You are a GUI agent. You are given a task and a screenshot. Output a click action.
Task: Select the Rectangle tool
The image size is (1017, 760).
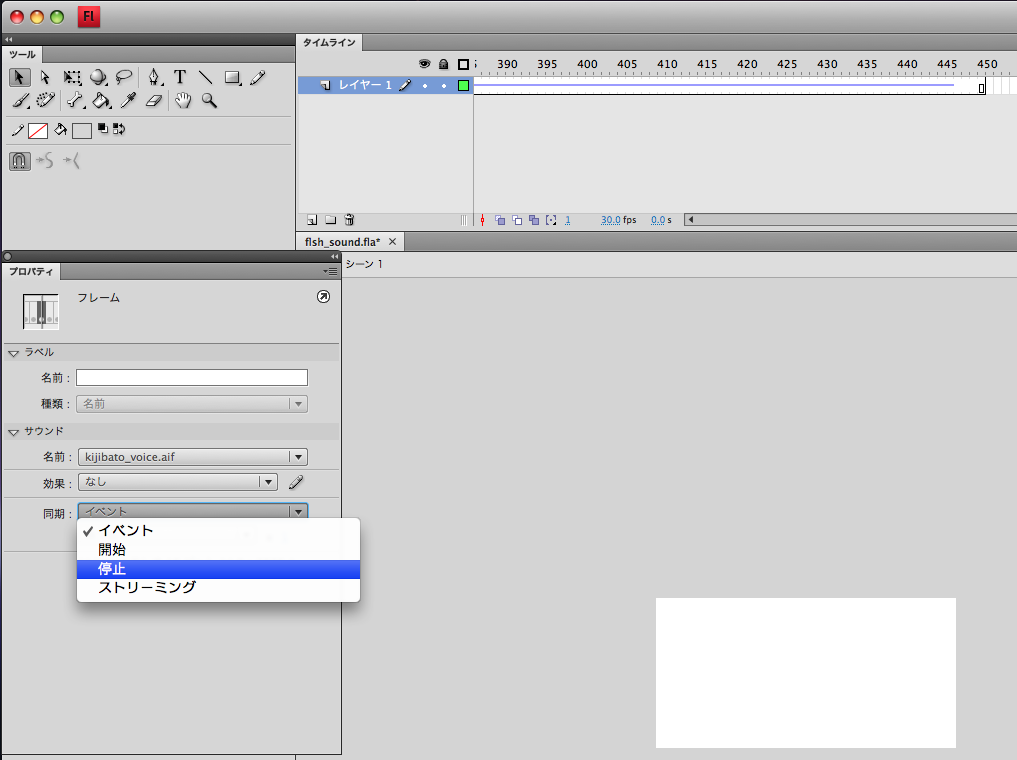coord(232,78)
